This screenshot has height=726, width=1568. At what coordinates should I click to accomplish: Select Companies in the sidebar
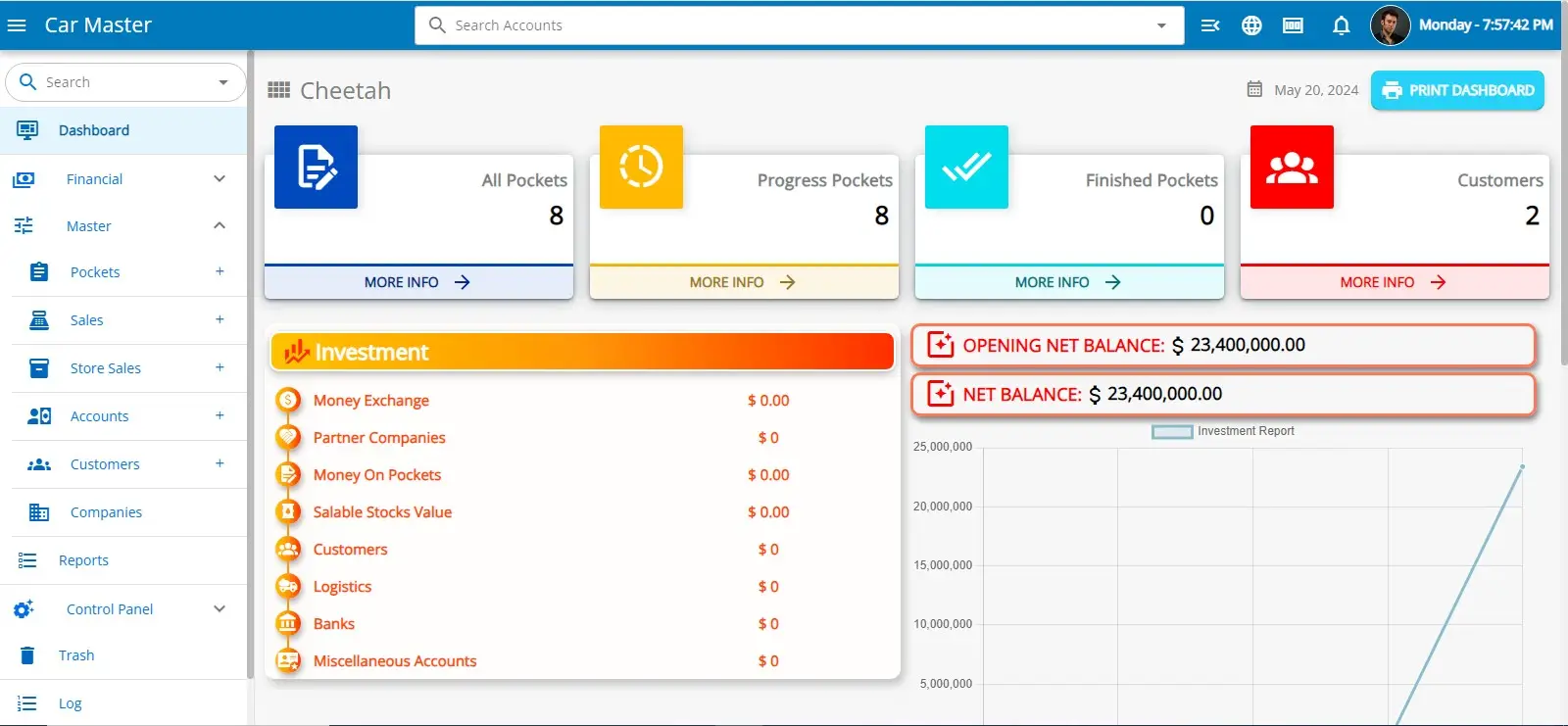pos(106,512)
